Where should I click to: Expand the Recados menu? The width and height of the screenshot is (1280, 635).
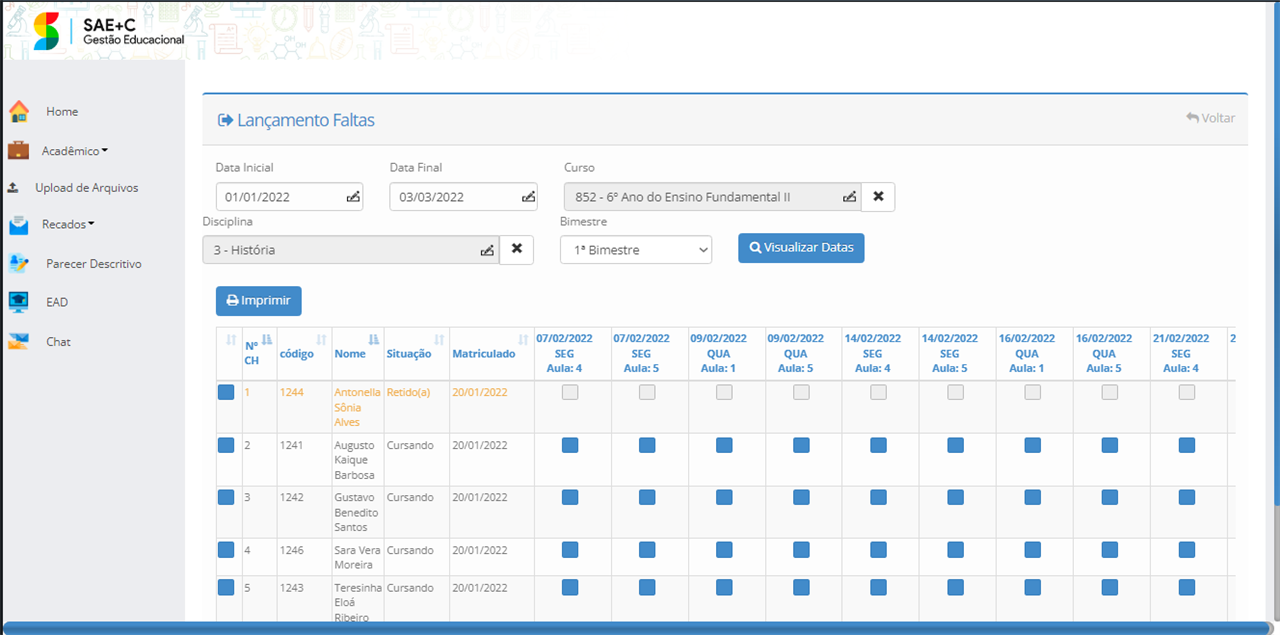pos(68,225)
